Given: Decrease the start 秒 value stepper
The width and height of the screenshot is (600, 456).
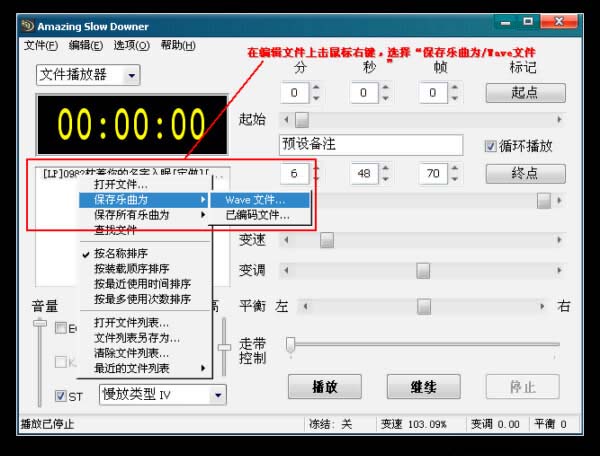Looking at the screenshot, I should 385,98.
